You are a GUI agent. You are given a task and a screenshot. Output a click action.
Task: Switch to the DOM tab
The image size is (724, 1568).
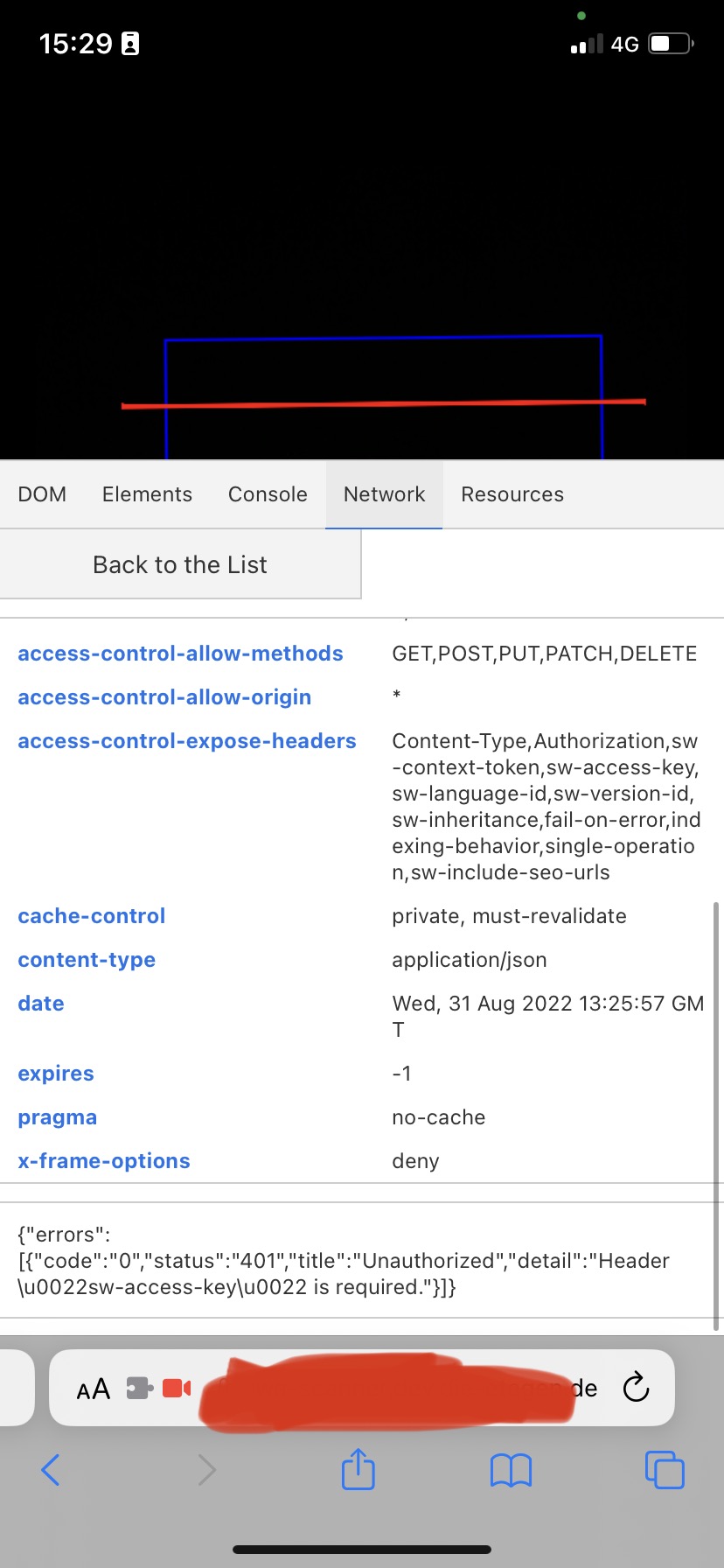(42, 494)
